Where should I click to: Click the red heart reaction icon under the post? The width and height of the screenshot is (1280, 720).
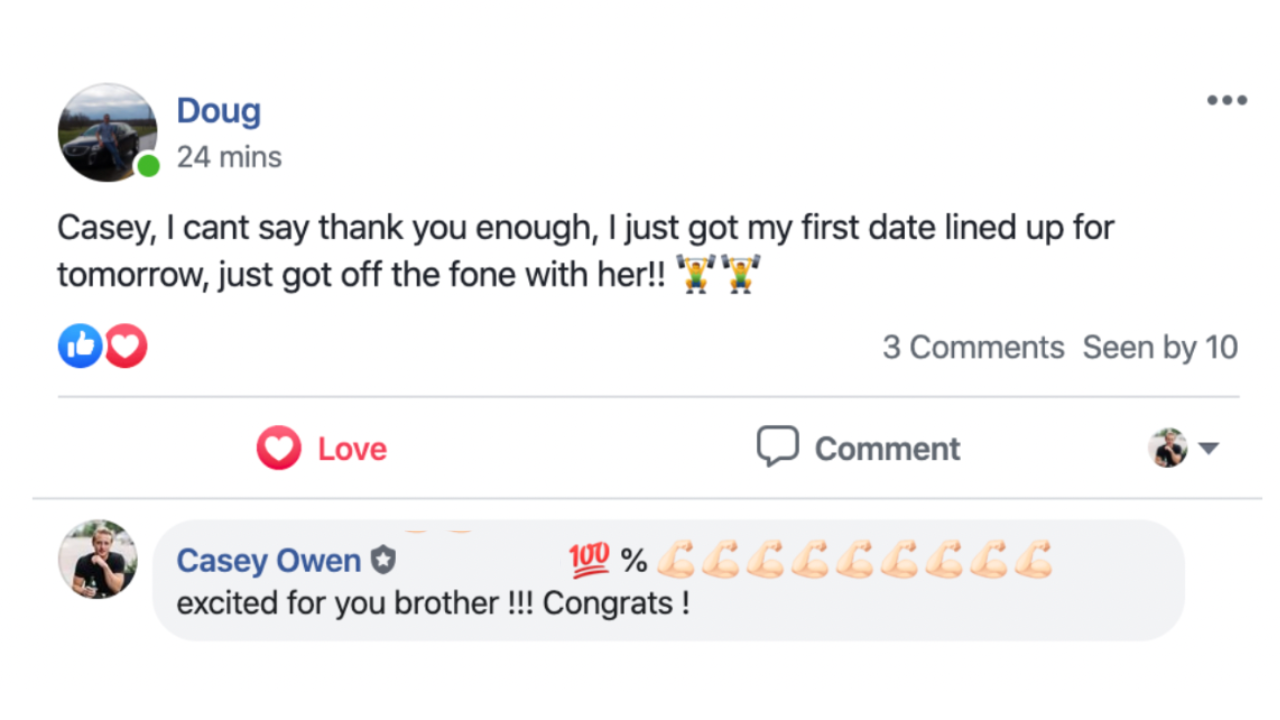point(126,346)
